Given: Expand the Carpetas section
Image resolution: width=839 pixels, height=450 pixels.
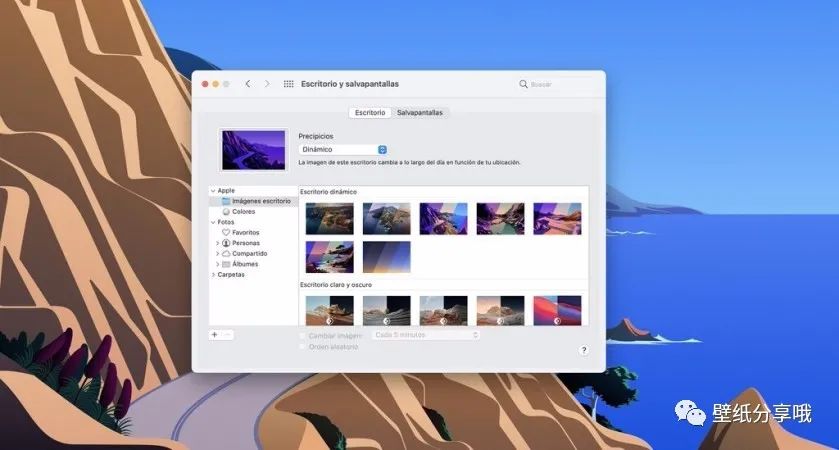Looking at the screenshot, I should [212, 274].
